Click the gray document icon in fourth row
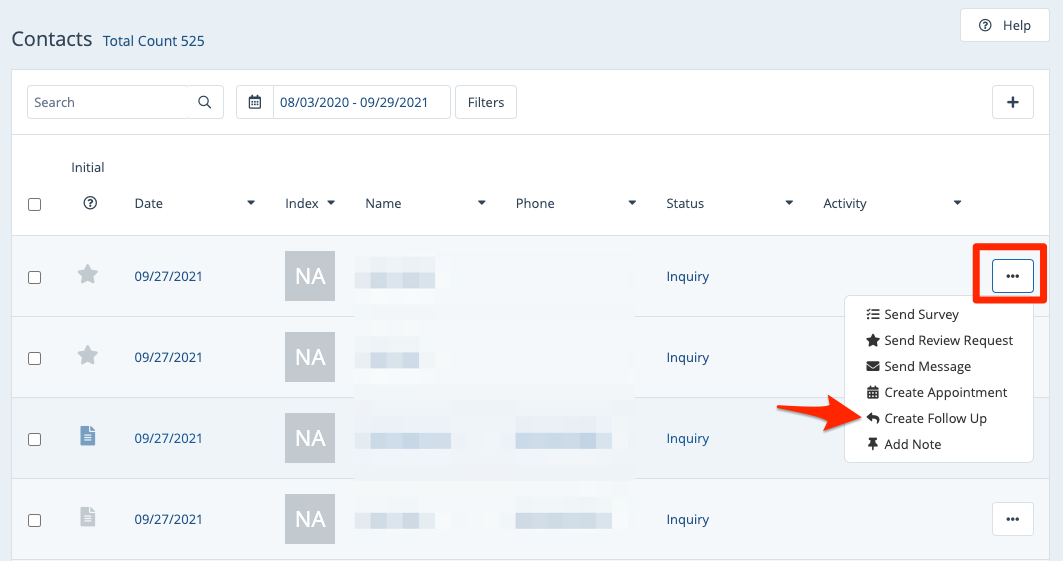The image size is (1063, 561). pos(88,517)
